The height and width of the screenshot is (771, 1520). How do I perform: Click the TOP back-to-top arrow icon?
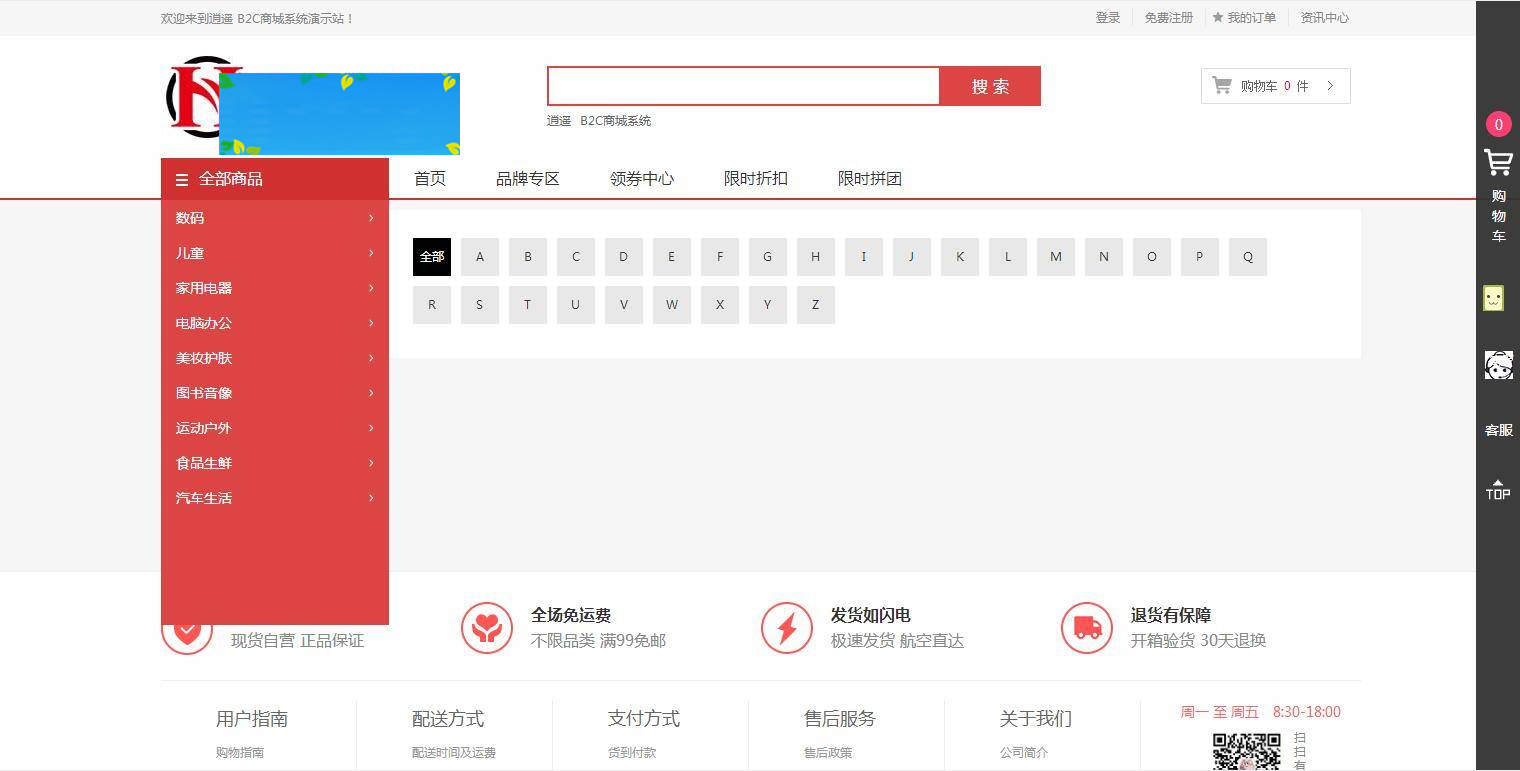(x=1498, y=489)
